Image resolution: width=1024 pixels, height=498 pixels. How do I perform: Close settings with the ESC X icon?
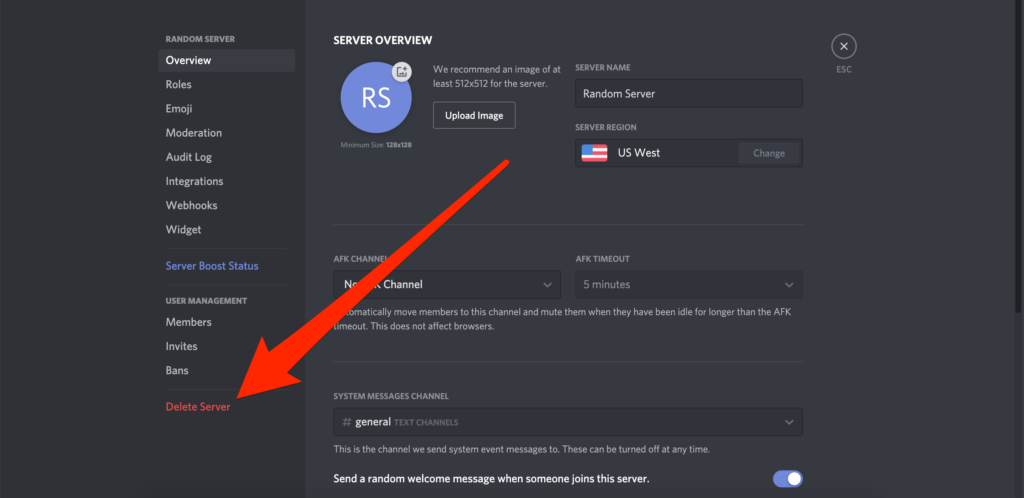coord(844,46)
